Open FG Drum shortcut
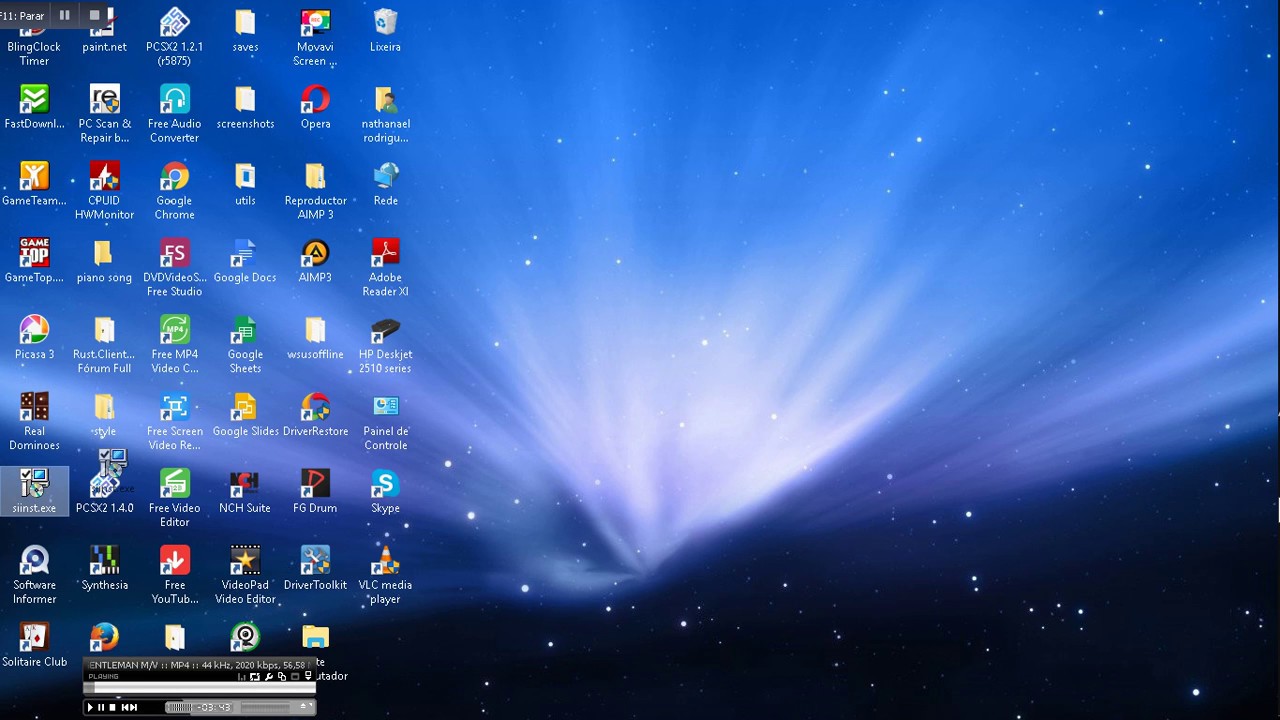The height and width of the screenshot is (720, 1280). point(315,492)
